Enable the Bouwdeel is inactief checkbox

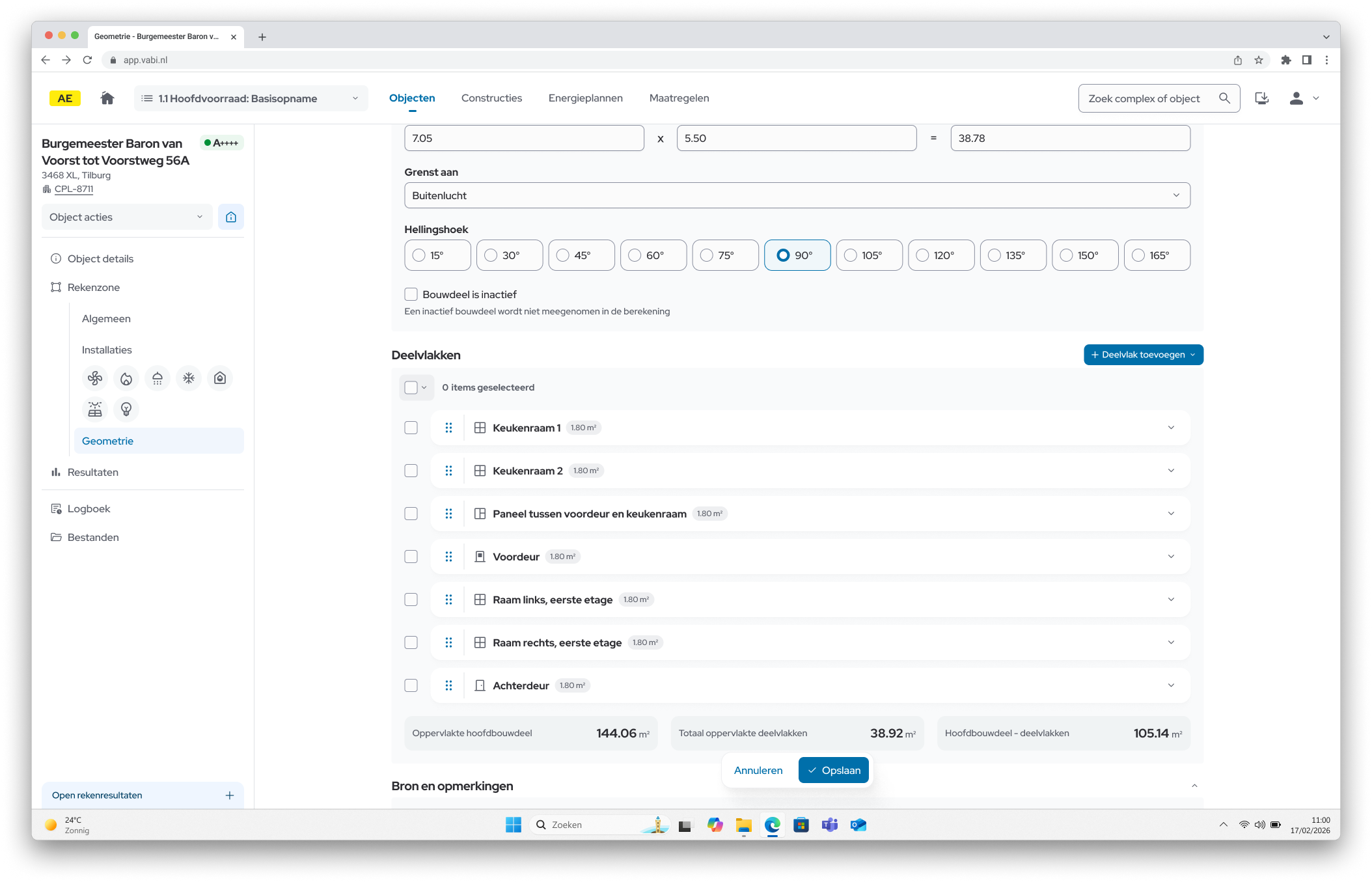tap(411, 294)
